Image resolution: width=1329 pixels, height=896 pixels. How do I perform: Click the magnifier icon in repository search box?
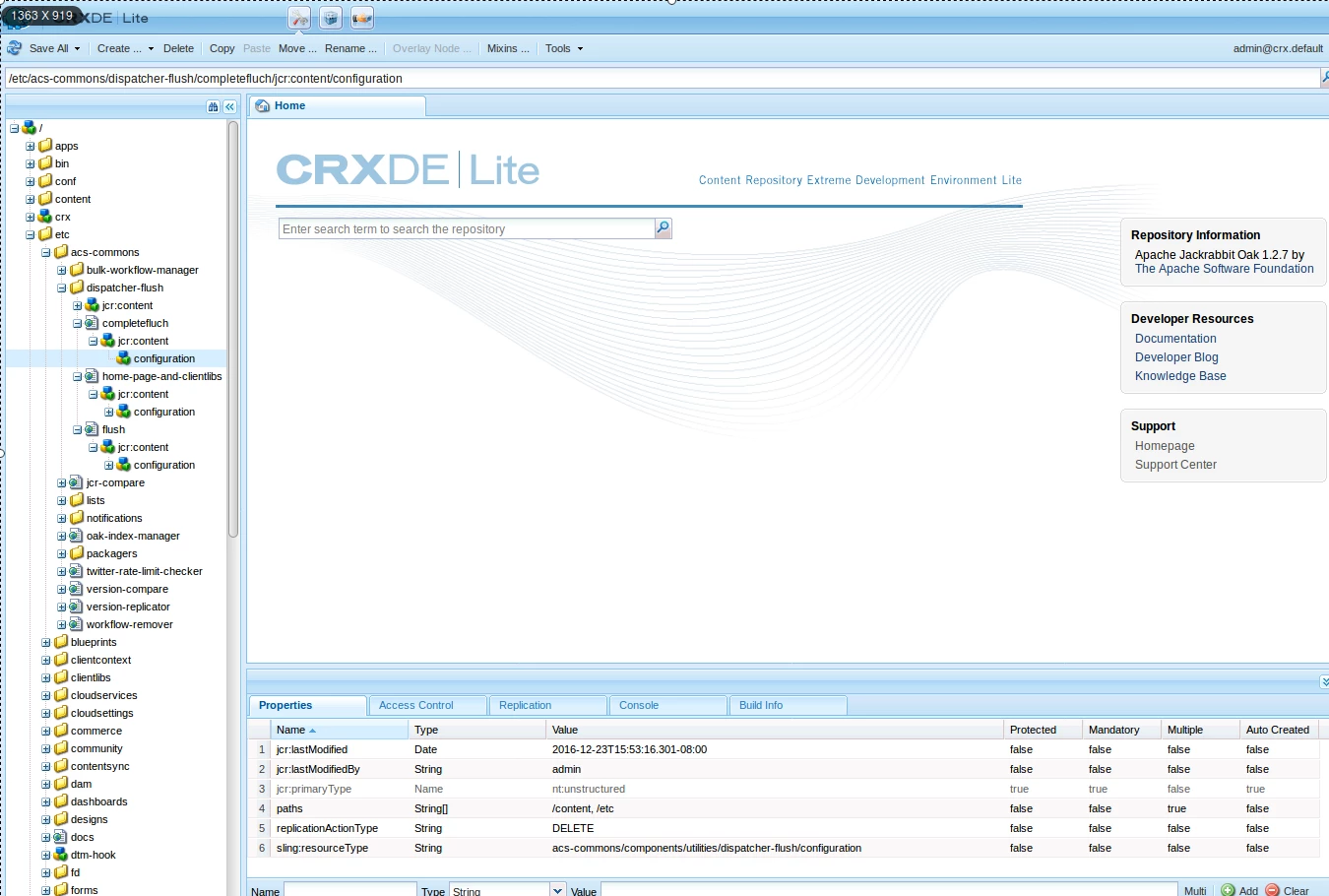point(664,228)
